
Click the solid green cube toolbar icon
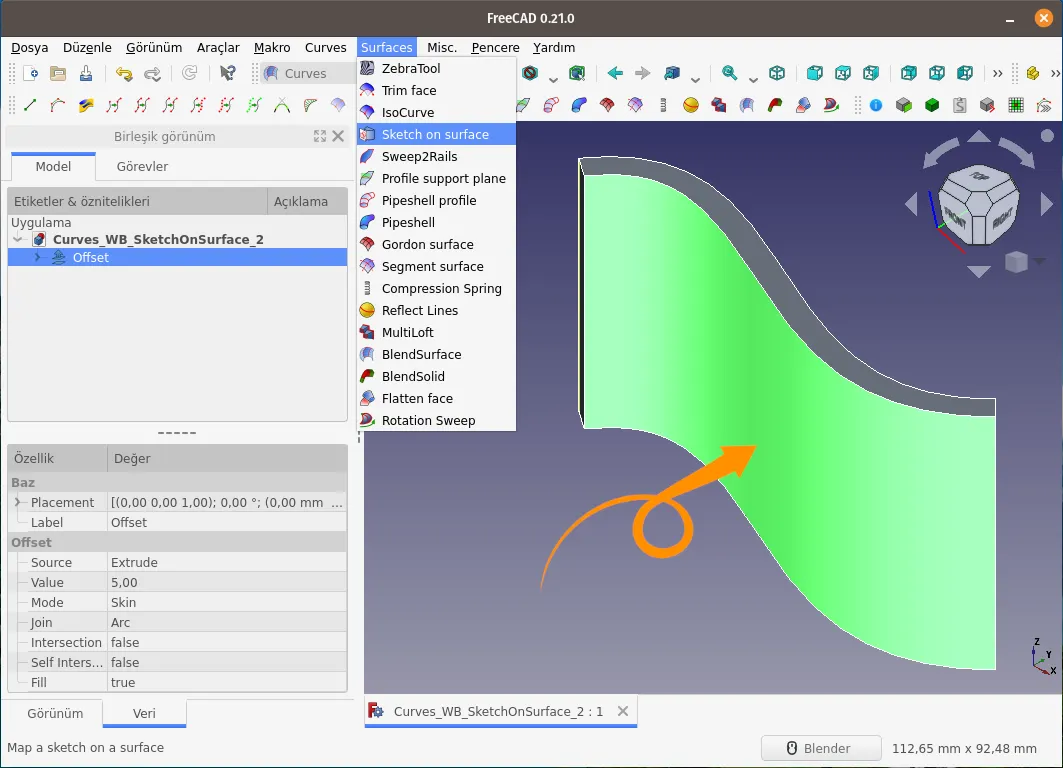pos(932,105)
